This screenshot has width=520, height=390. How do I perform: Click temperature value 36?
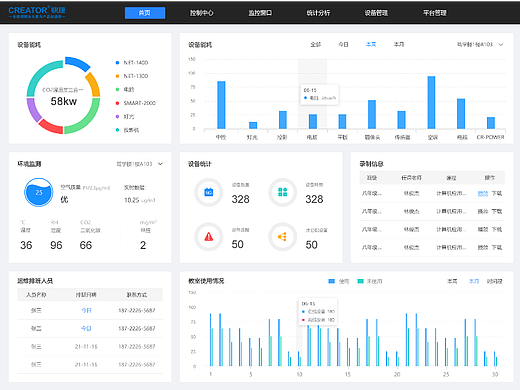click(26, 245)
